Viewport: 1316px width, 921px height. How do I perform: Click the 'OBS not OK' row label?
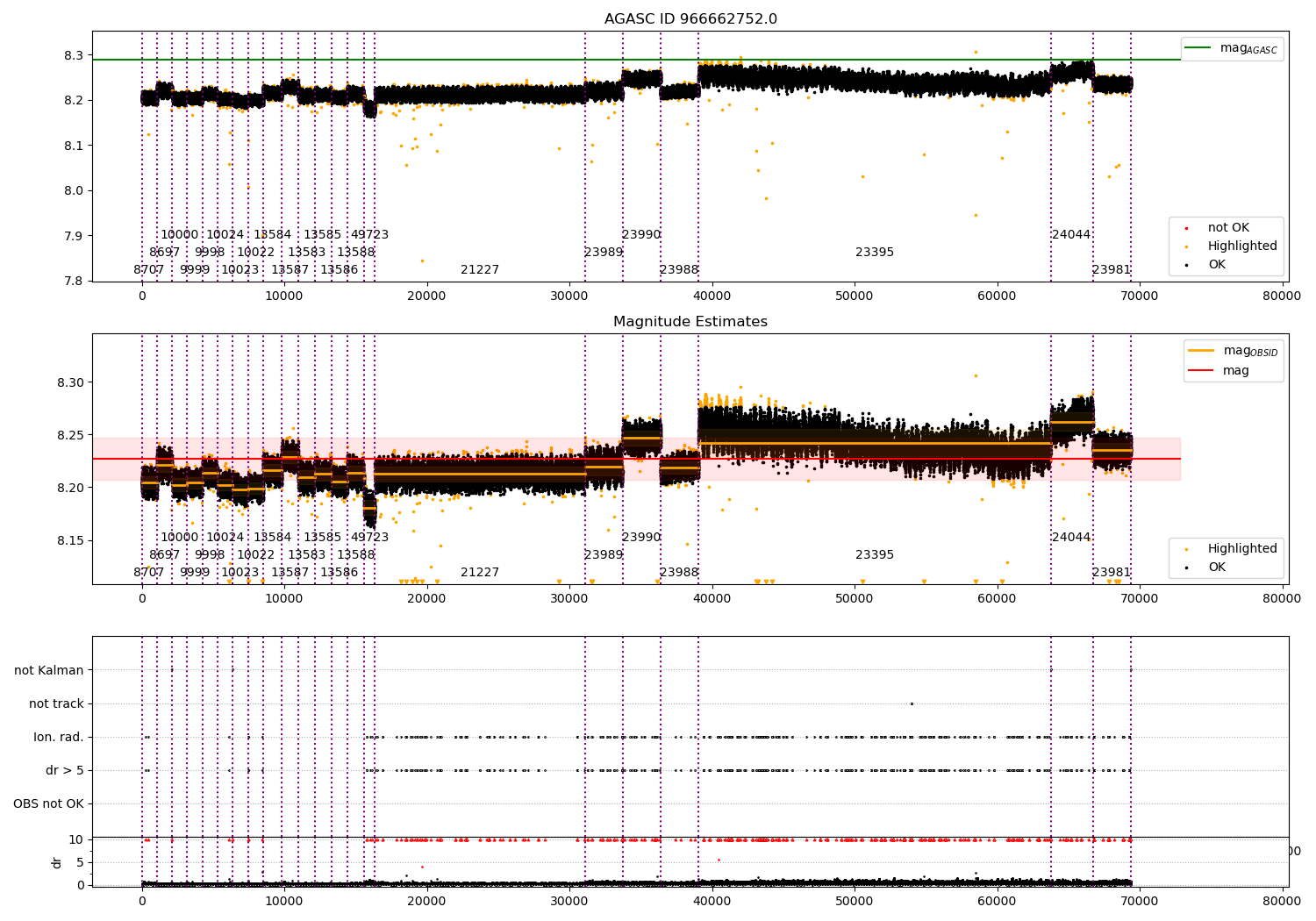tap(49, 803)
